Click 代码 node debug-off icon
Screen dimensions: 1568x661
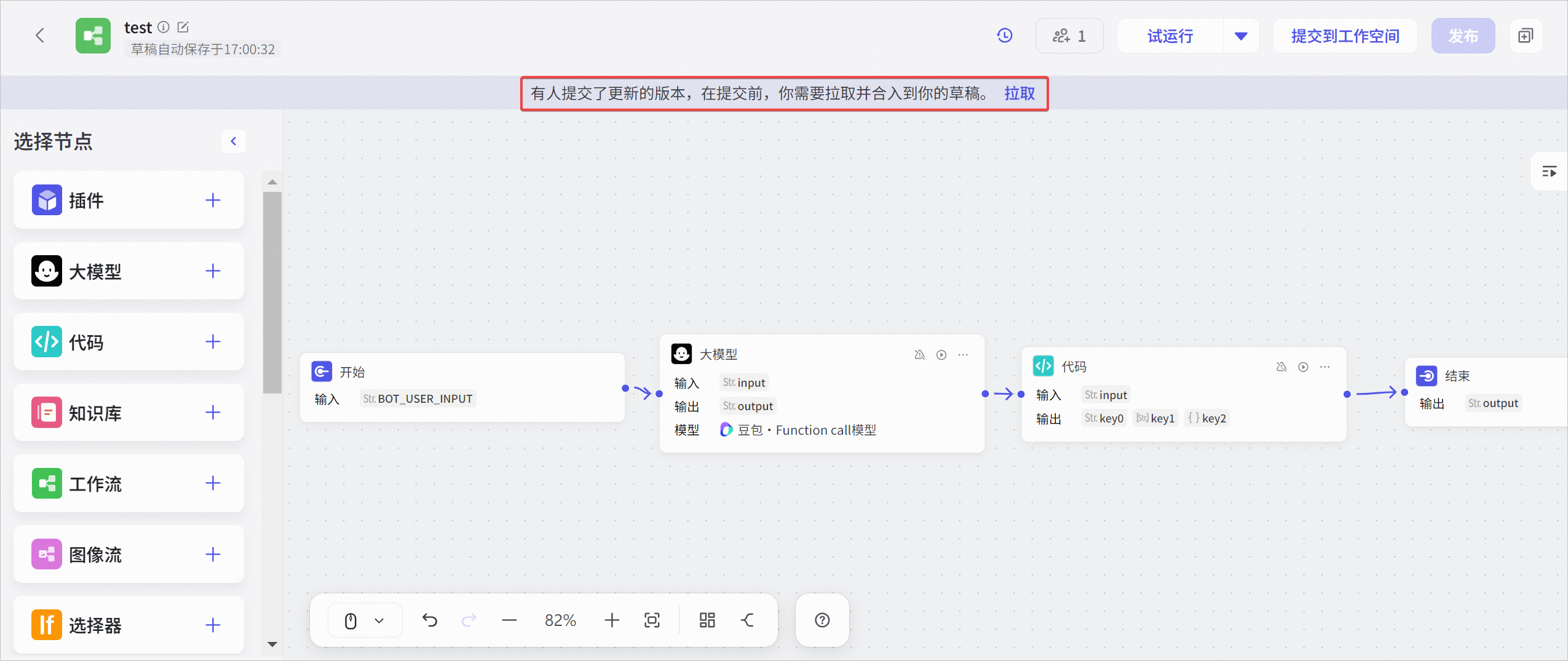click(x=1281, y=367)
